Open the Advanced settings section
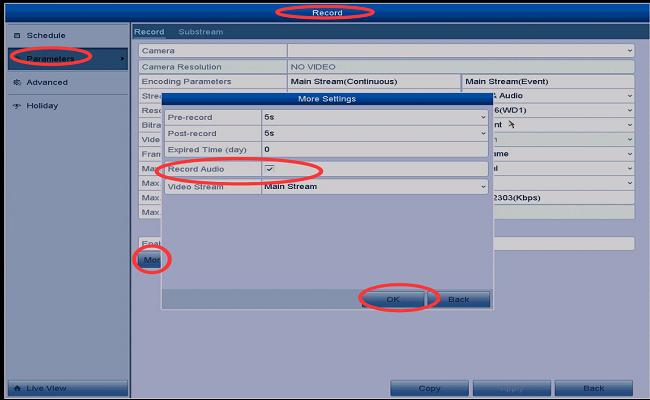 pos(68,82)
